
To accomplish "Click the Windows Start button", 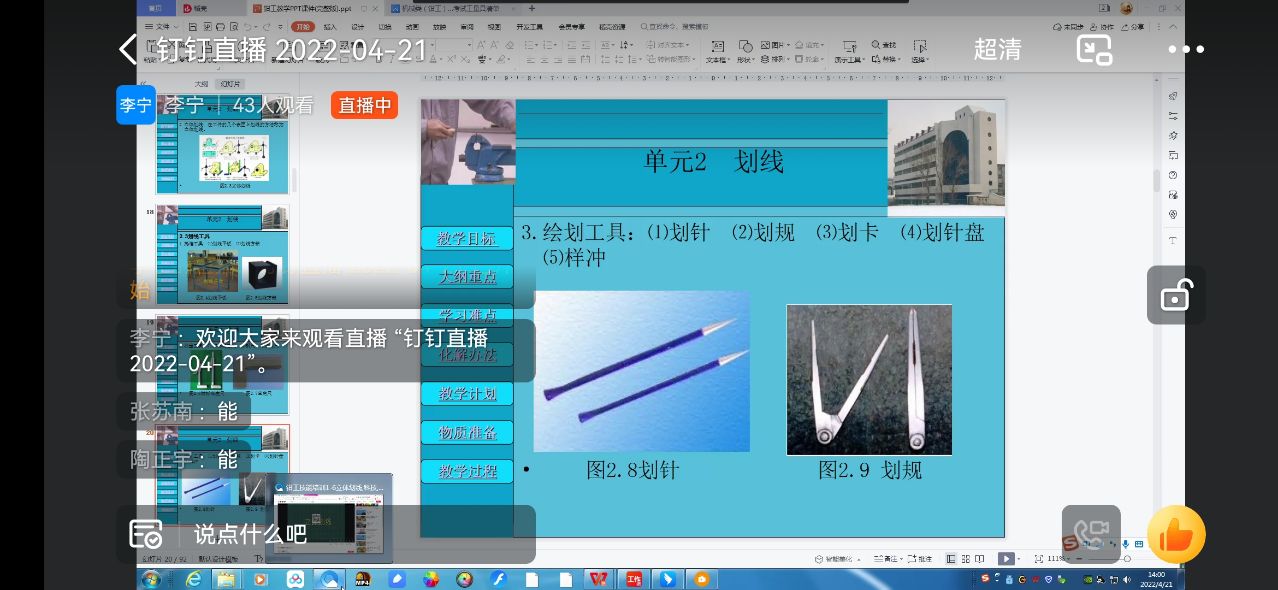I will point(152,579).
